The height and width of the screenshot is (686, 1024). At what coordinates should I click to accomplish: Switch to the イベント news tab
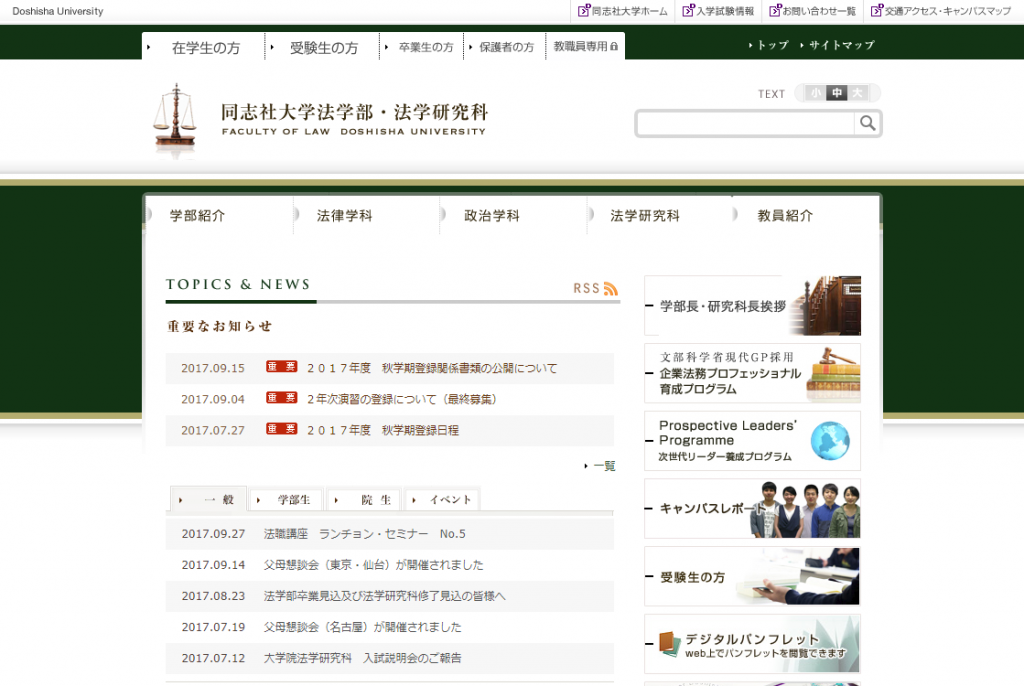point(442,500)
